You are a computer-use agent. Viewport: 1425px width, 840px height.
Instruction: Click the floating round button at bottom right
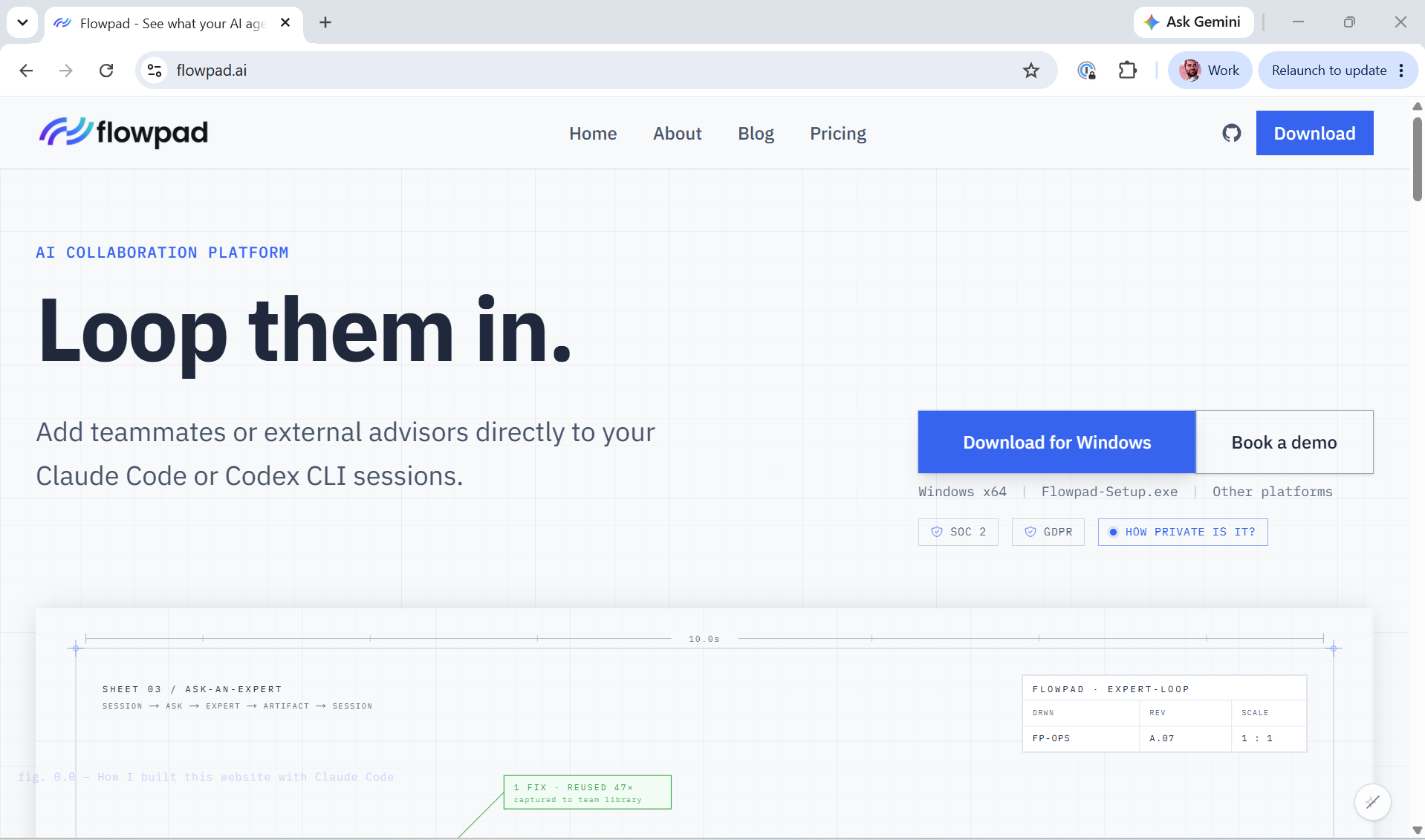pos(1372,802)
